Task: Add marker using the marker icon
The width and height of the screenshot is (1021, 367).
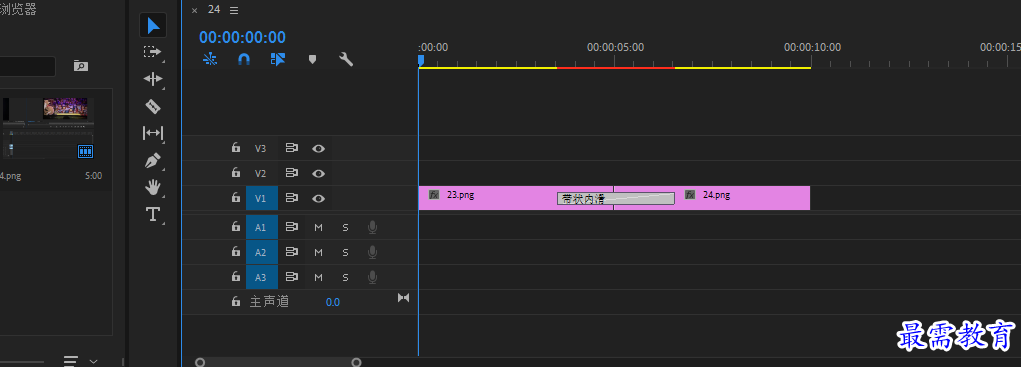Action: tap(312, 59)
